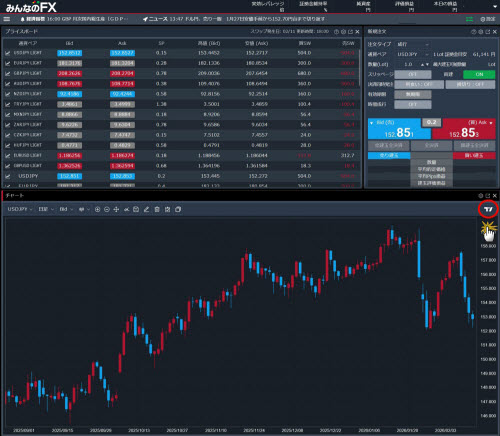This screenshot has height=436, width=500.
Task: Select the pencil drawing tool in chart toolbar
Action: [146, 209]
